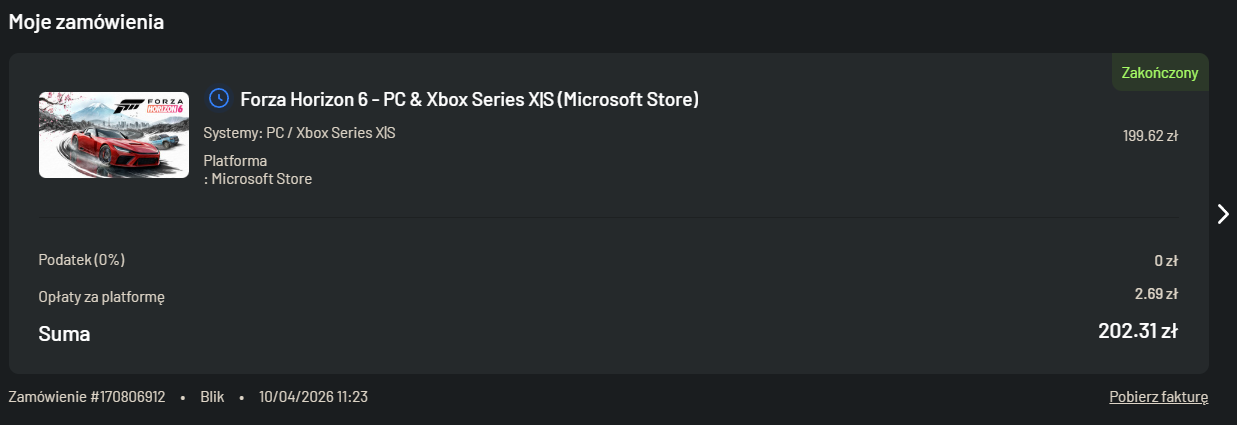The width and height of the screenshot is (1237, 425).
Task: Click the Blik payment method label
Action: click(x=212, y=397)
